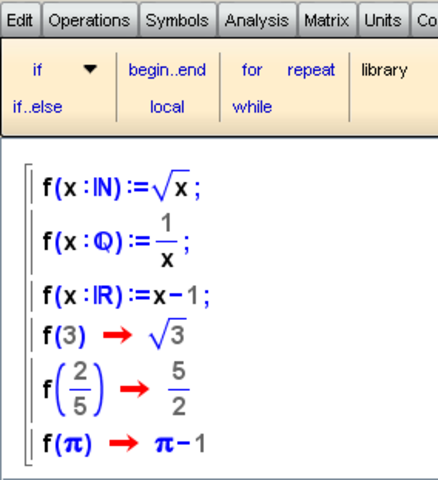Click the f(π) expression

click(67, 444)
